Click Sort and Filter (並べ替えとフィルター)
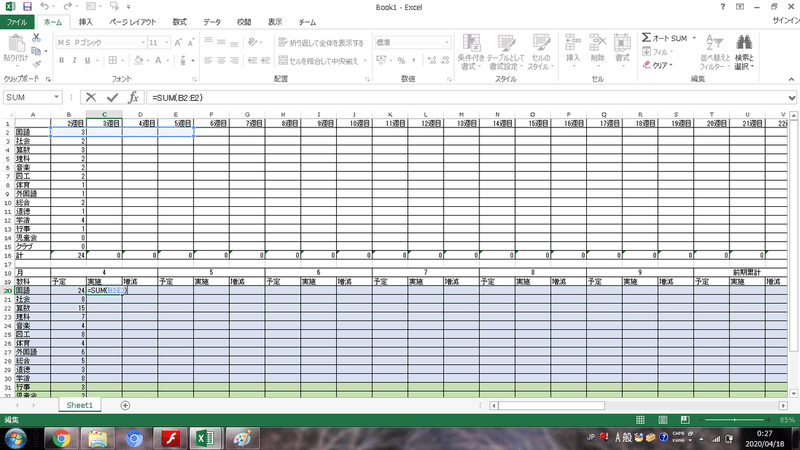800x450 pixels. pos(714,52)
